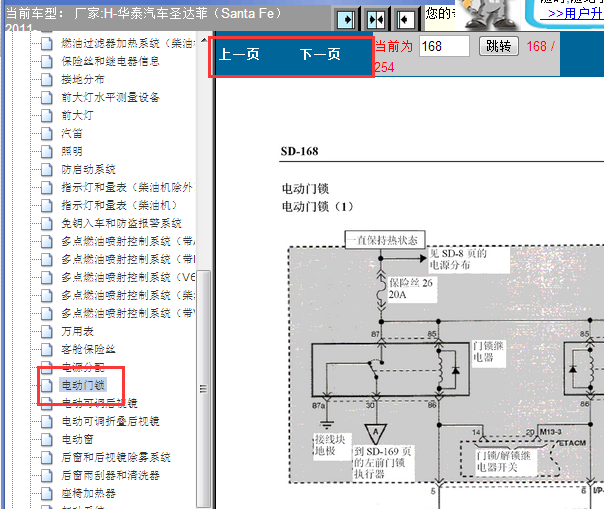Open the 用户升 user upgrade link

(572, 14)
